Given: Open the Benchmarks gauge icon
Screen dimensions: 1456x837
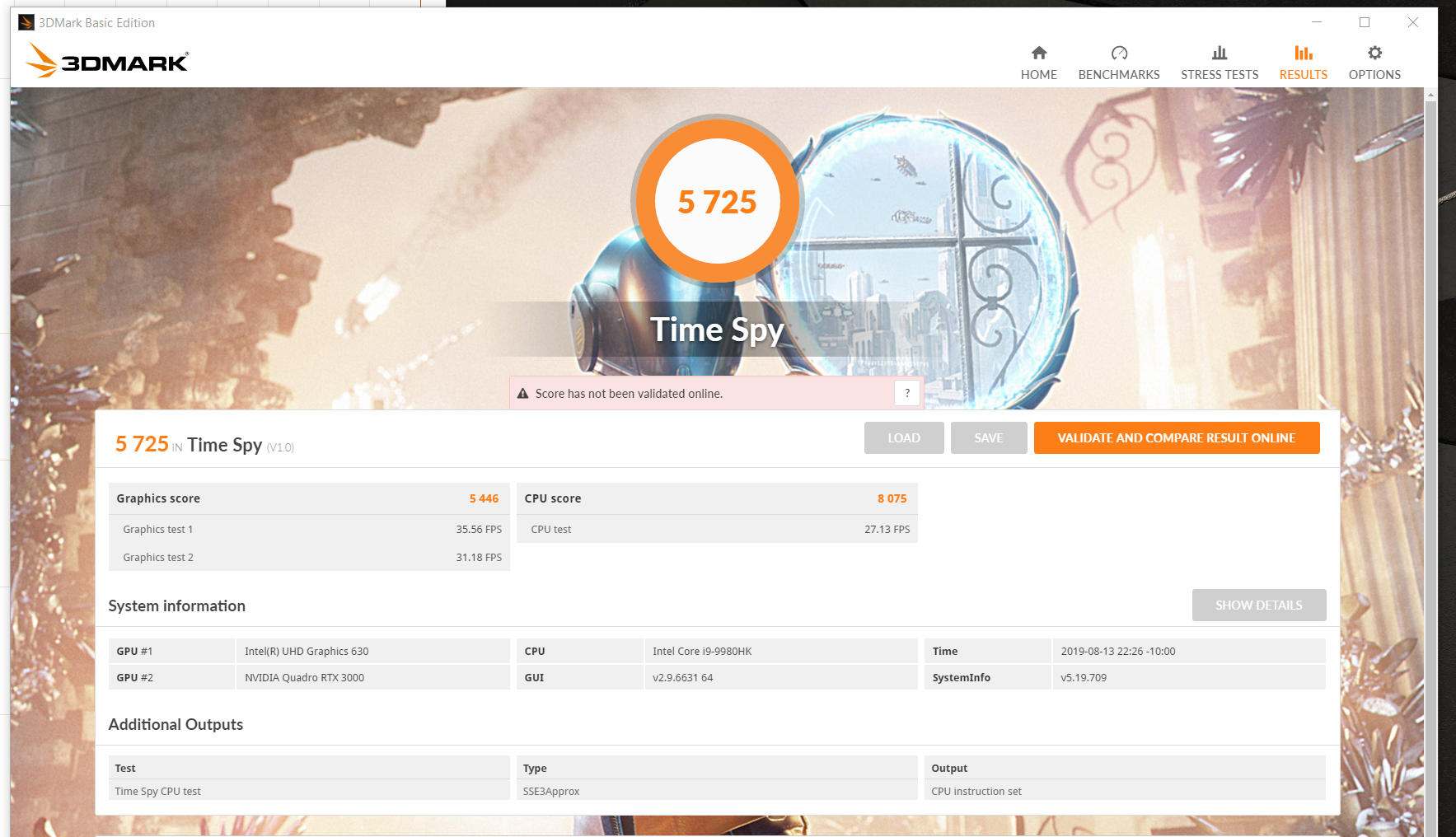Looking at the screenshot, I should [x=1119, y=53].
